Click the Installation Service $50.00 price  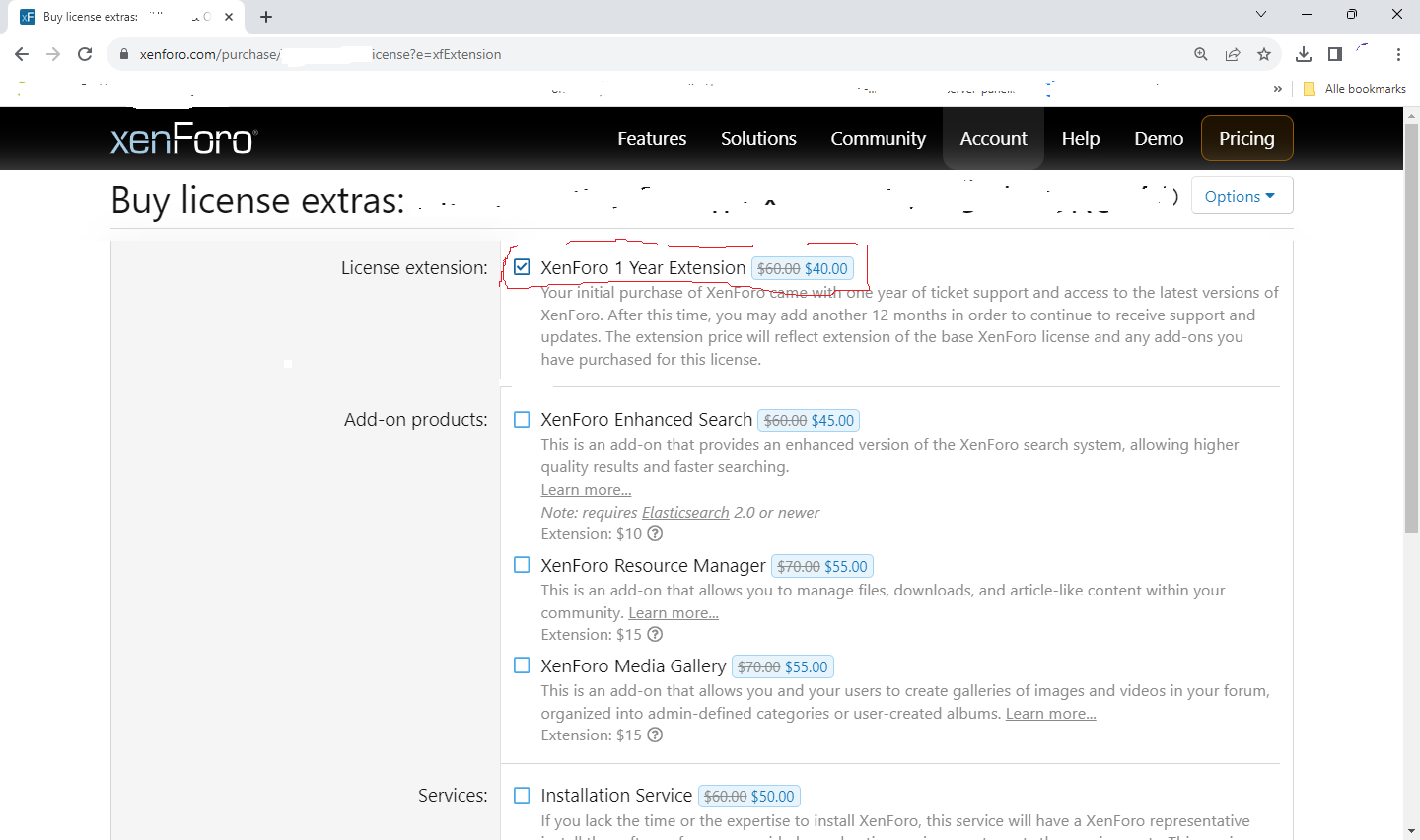tap(749, 797)
